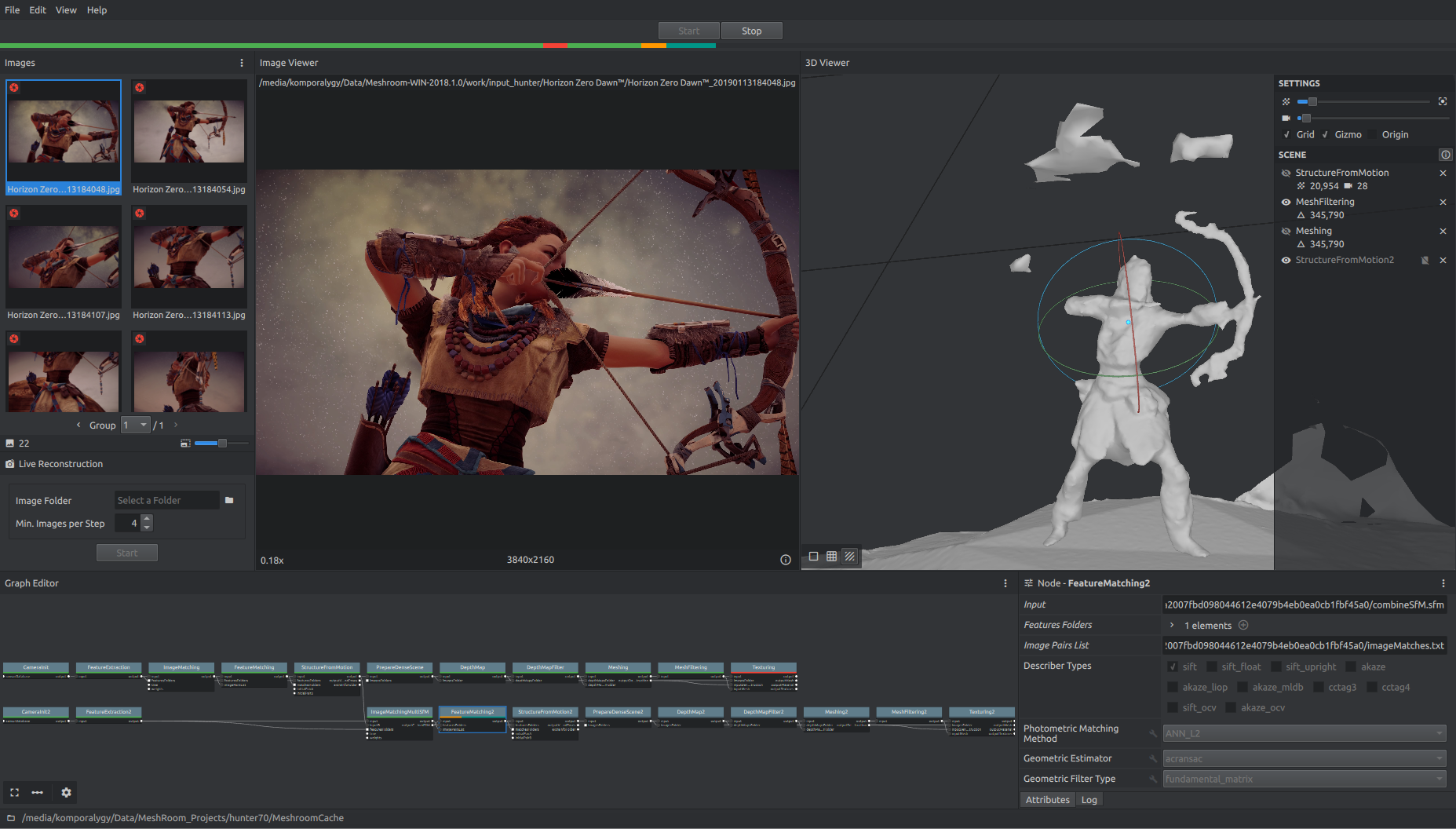Open the Images panel three-dot menu

point(241,63)
